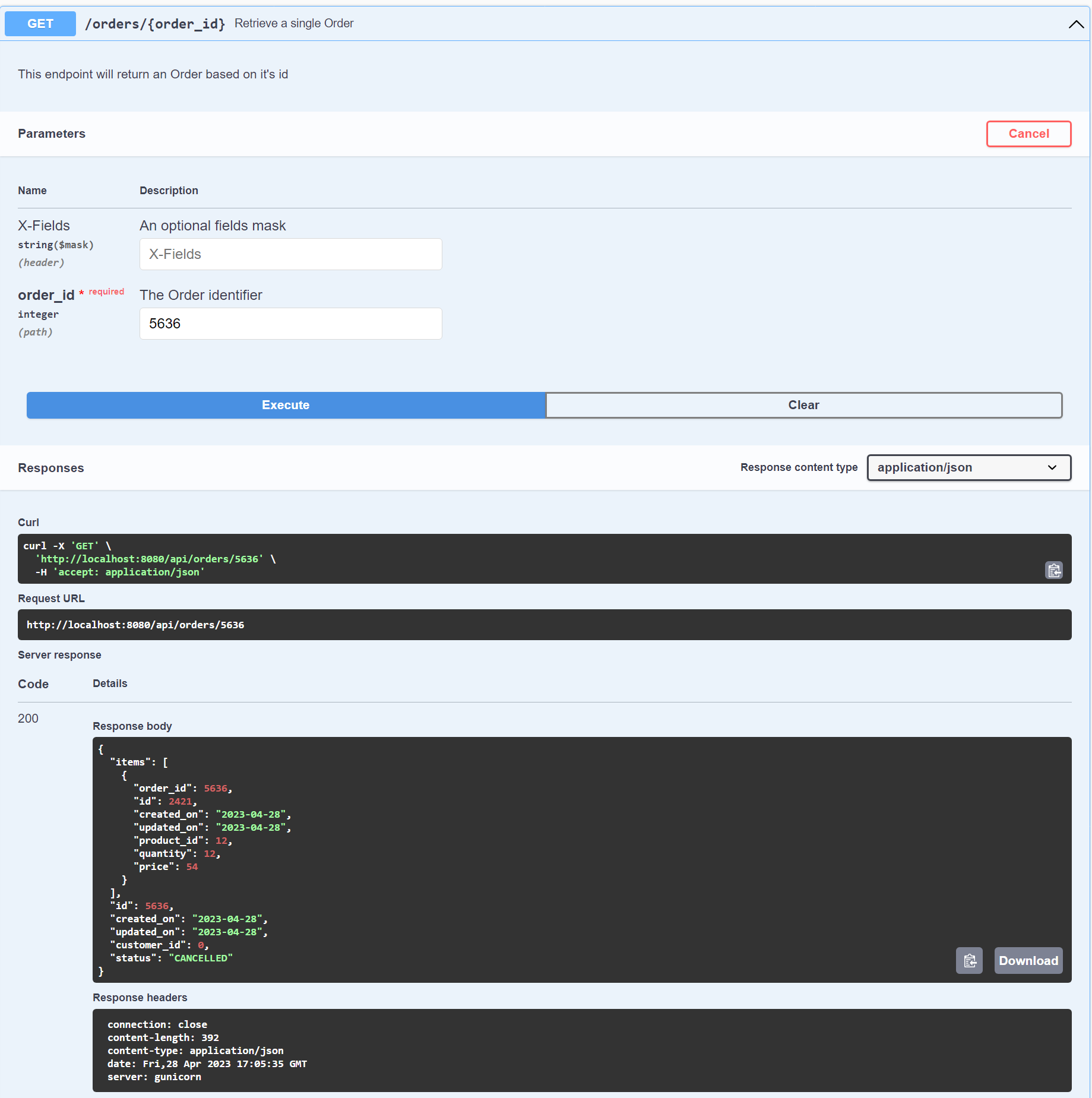Image resolution: width=1092 pixels, height=1098 pixels.
Task: Click the Parameters section heading
Action: click(52, 134)
